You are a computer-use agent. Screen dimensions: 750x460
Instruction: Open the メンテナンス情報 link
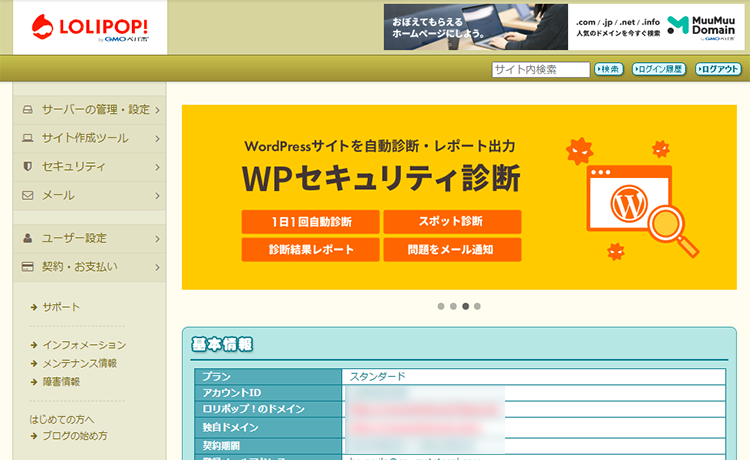[x=79, y=363]
